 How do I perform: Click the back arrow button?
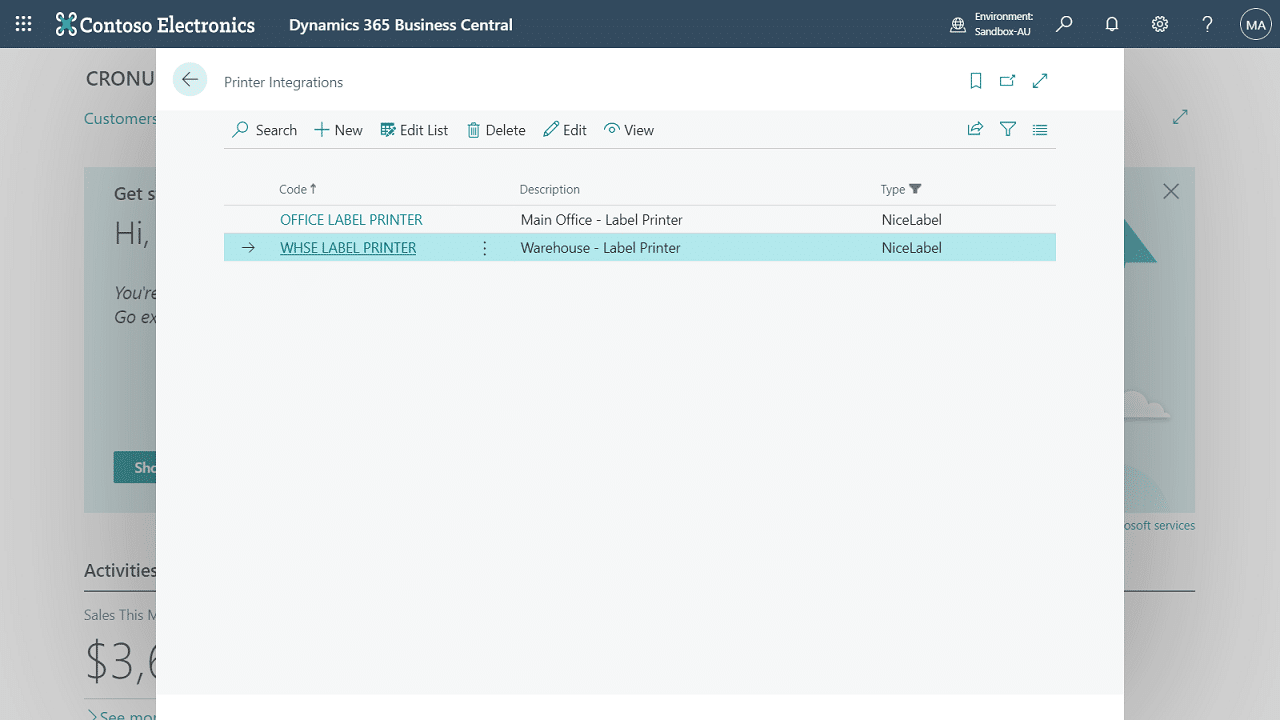[x=190, y=80]
